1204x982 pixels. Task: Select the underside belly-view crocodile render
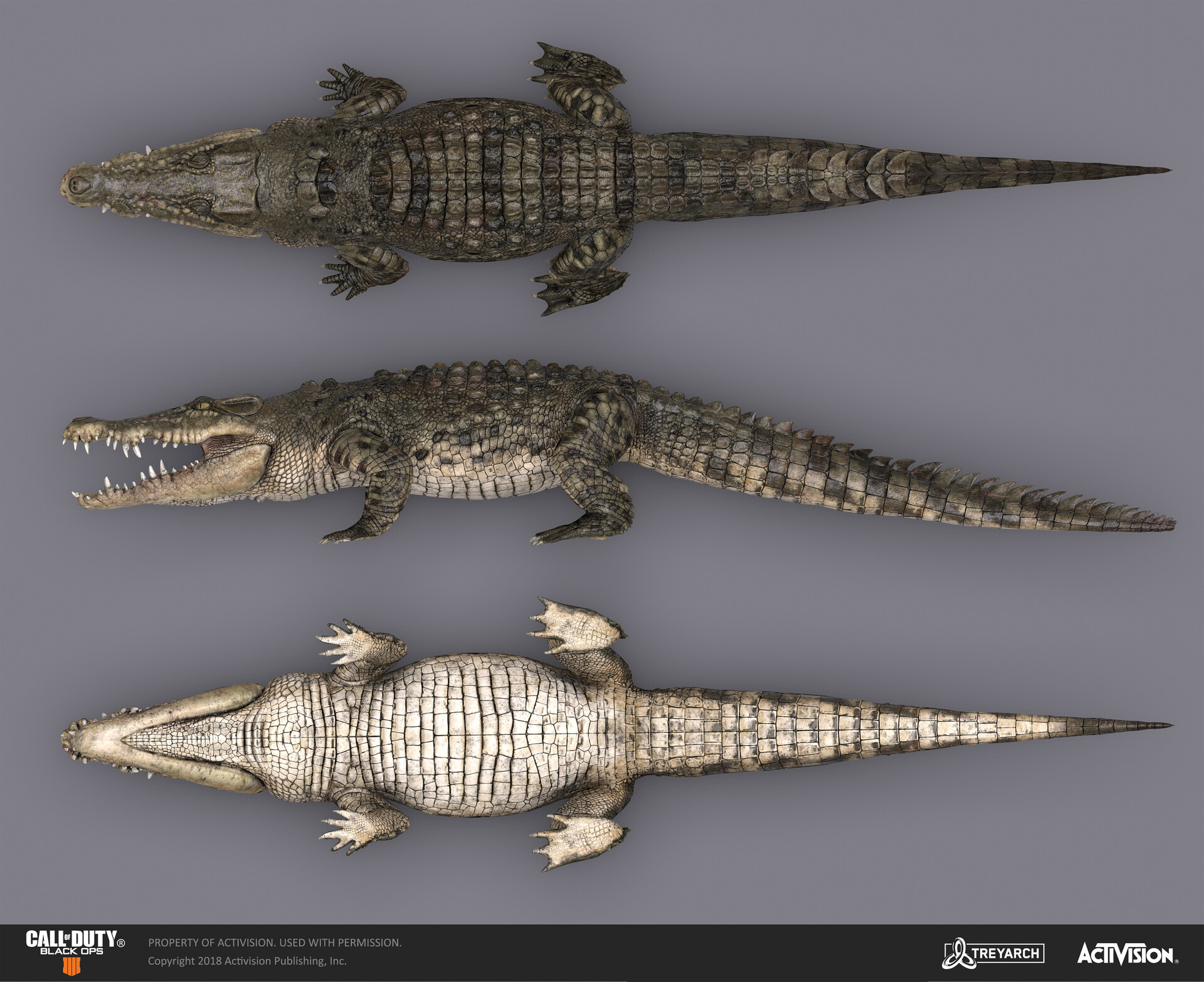[x=616, y=734]
